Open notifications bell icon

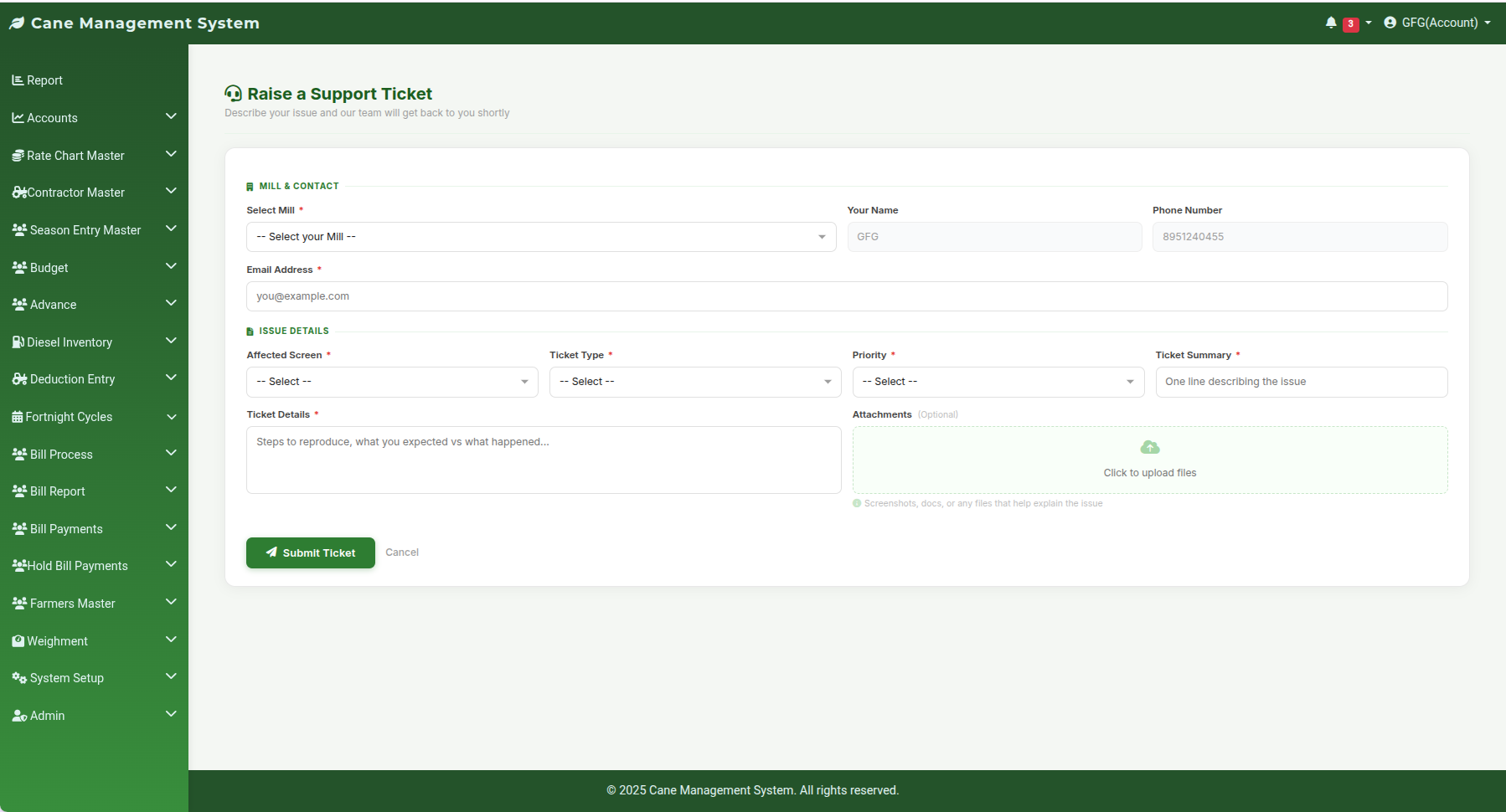(1331, 23)
